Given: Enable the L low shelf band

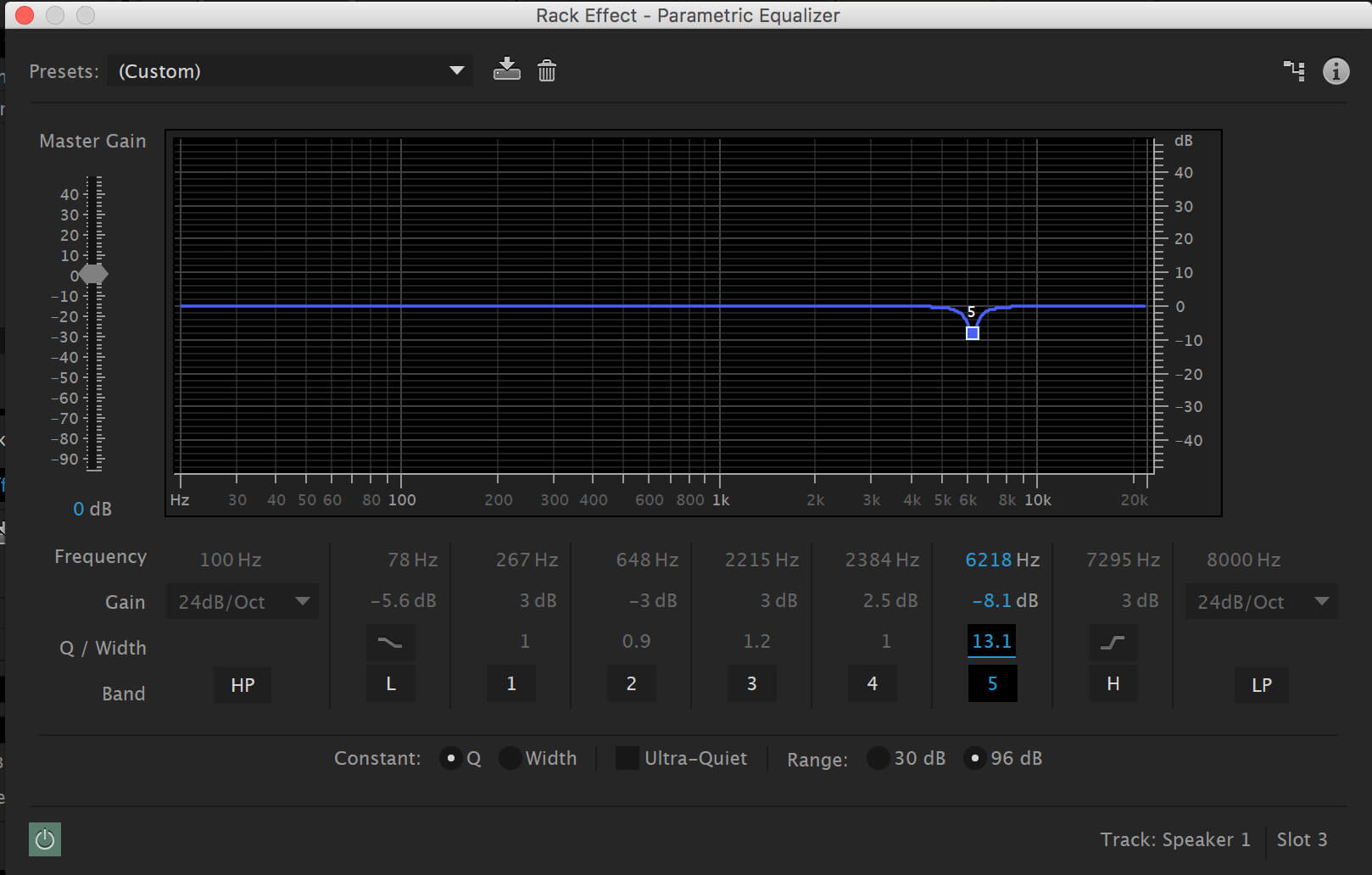Looking at the screenshot, I should tap(391, 683).
